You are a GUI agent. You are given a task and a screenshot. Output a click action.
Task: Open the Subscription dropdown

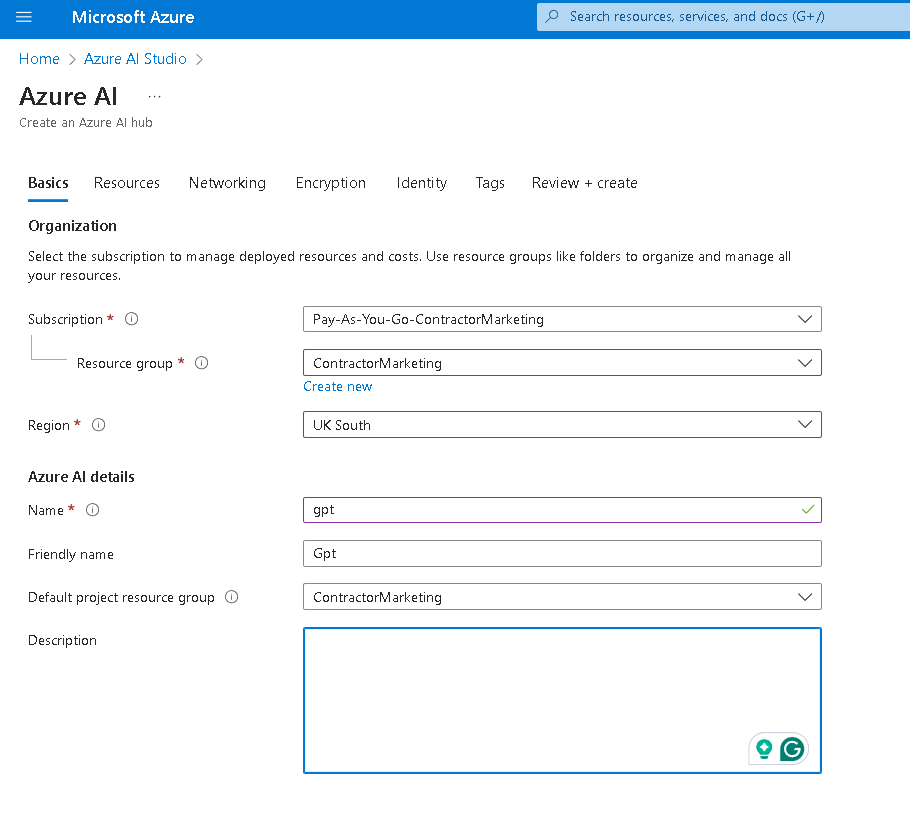(x=562, y=319)
